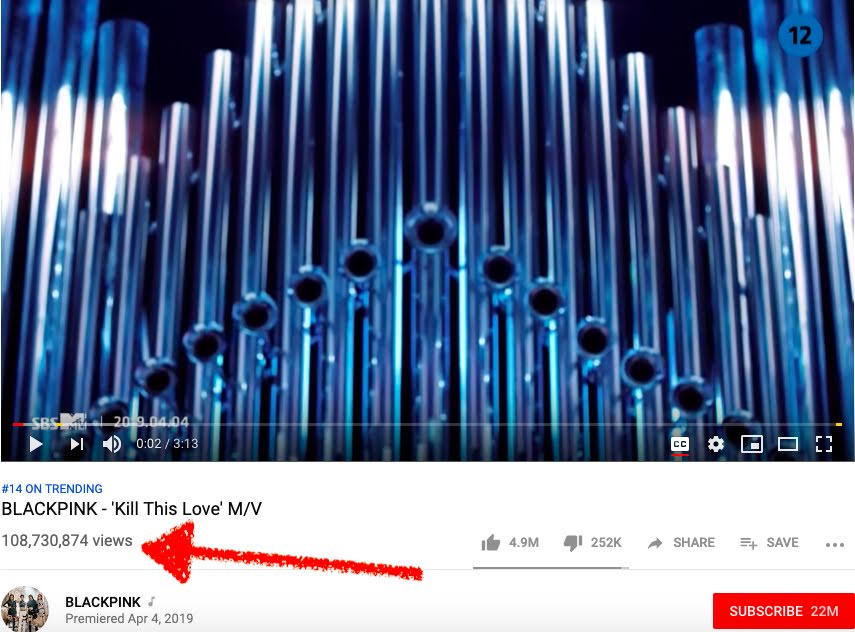Save the video to a playlist
This screenshot has width=855, height=632.
pyautogui.click(x=769, y=543)
